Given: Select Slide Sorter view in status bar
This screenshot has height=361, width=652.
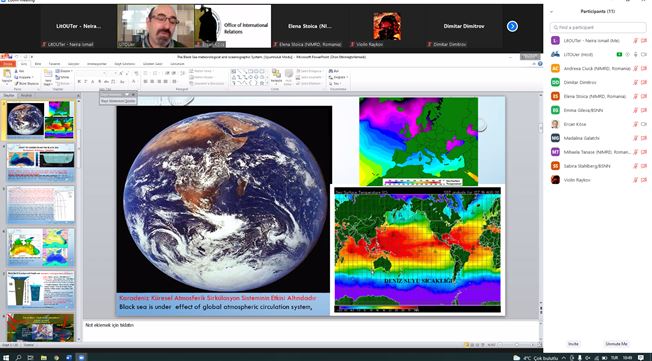Looking at the screenshot, I should point(472,345).
